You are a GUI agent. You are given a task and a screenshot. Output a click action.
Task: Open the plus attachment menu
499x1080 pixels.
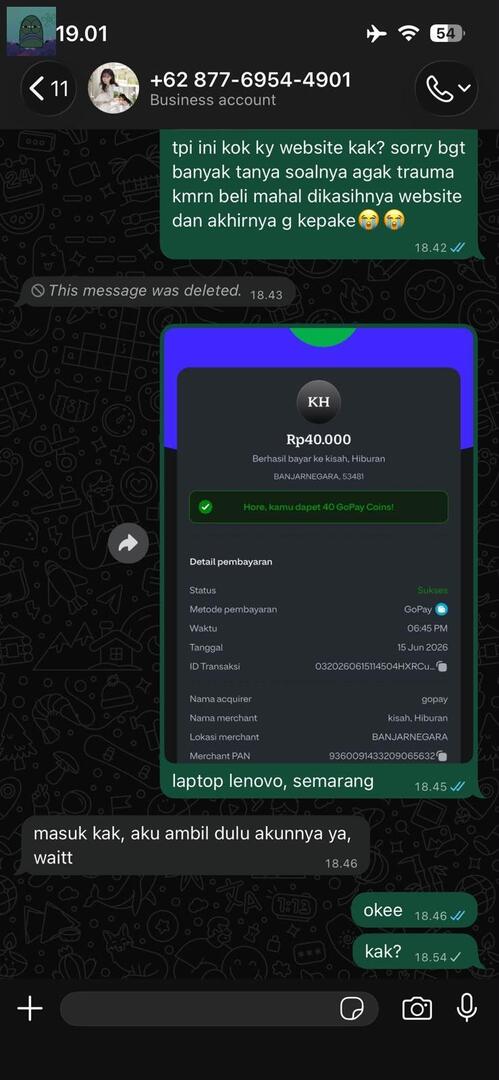(x=30, y=1009)
